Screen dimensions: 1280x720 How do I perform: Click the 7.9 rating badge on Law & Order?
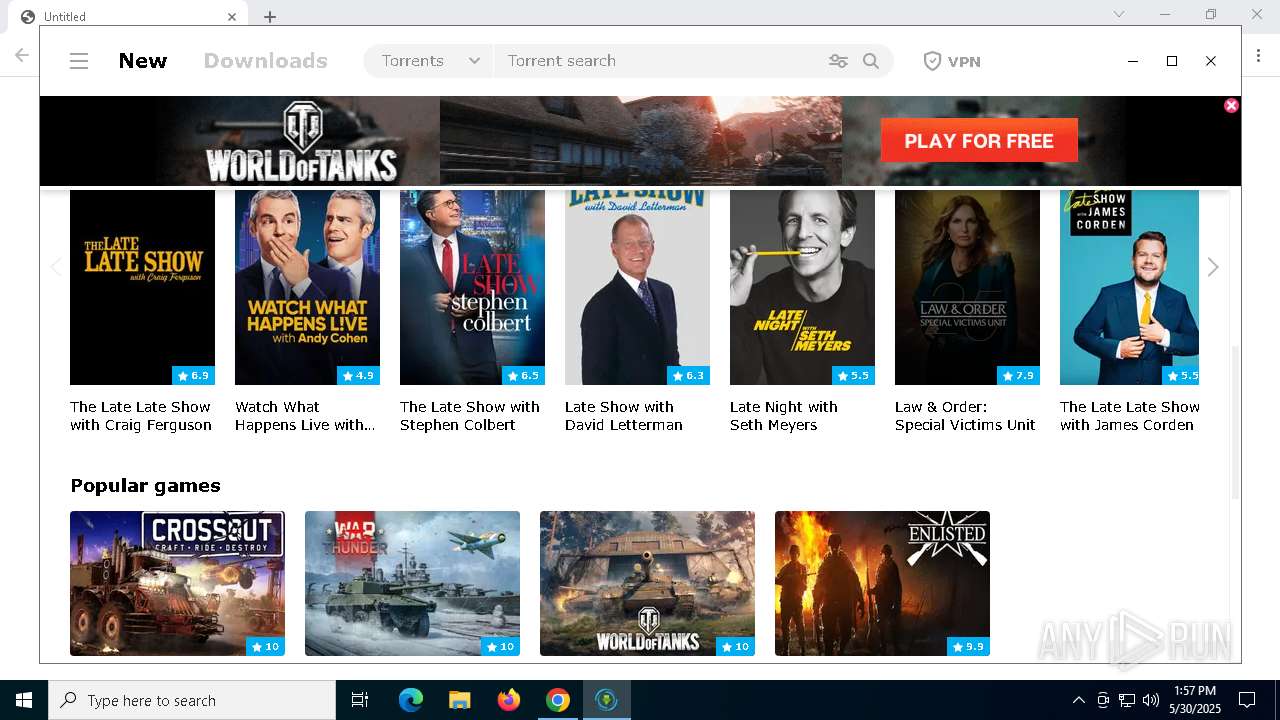(x=1018, y=376)
